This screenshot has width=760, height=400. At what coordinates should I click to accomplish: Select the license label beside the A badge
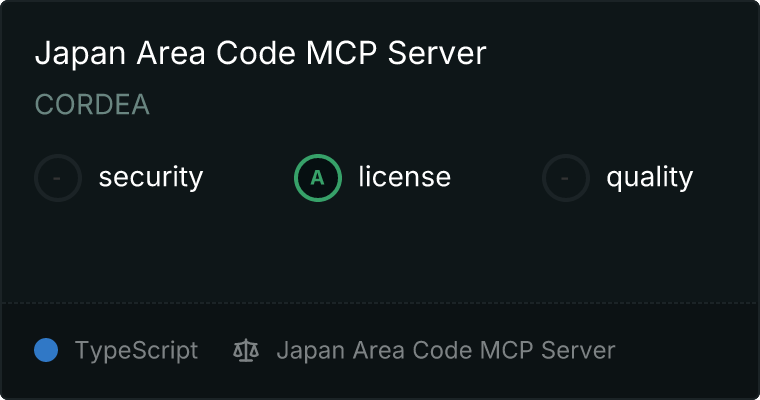click(404, 178)
